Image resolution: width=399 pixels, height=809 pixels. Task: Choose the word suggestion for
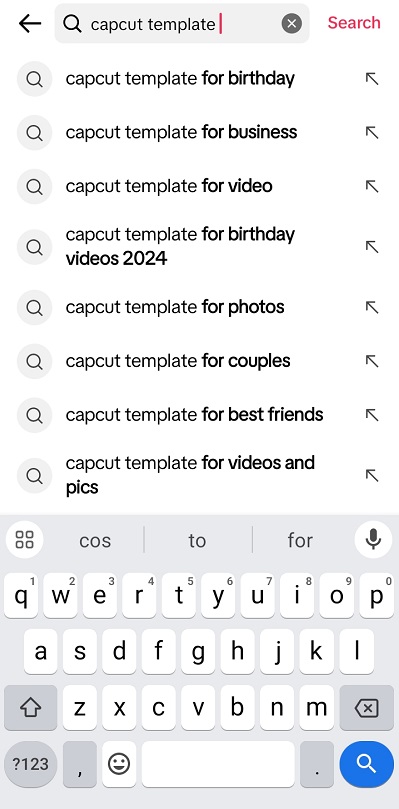[x=300, y=541]
